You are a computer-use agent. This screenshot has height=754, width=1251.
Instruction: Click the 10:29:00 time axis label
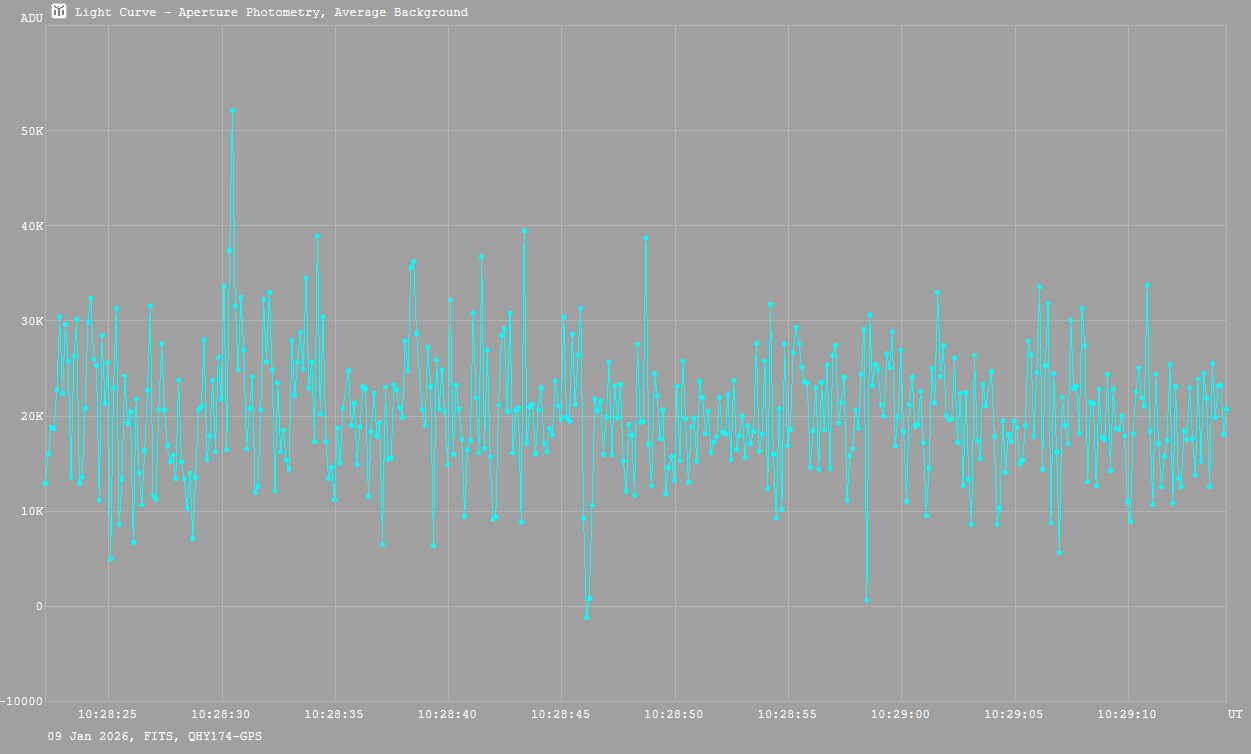(x=901, y=715)
